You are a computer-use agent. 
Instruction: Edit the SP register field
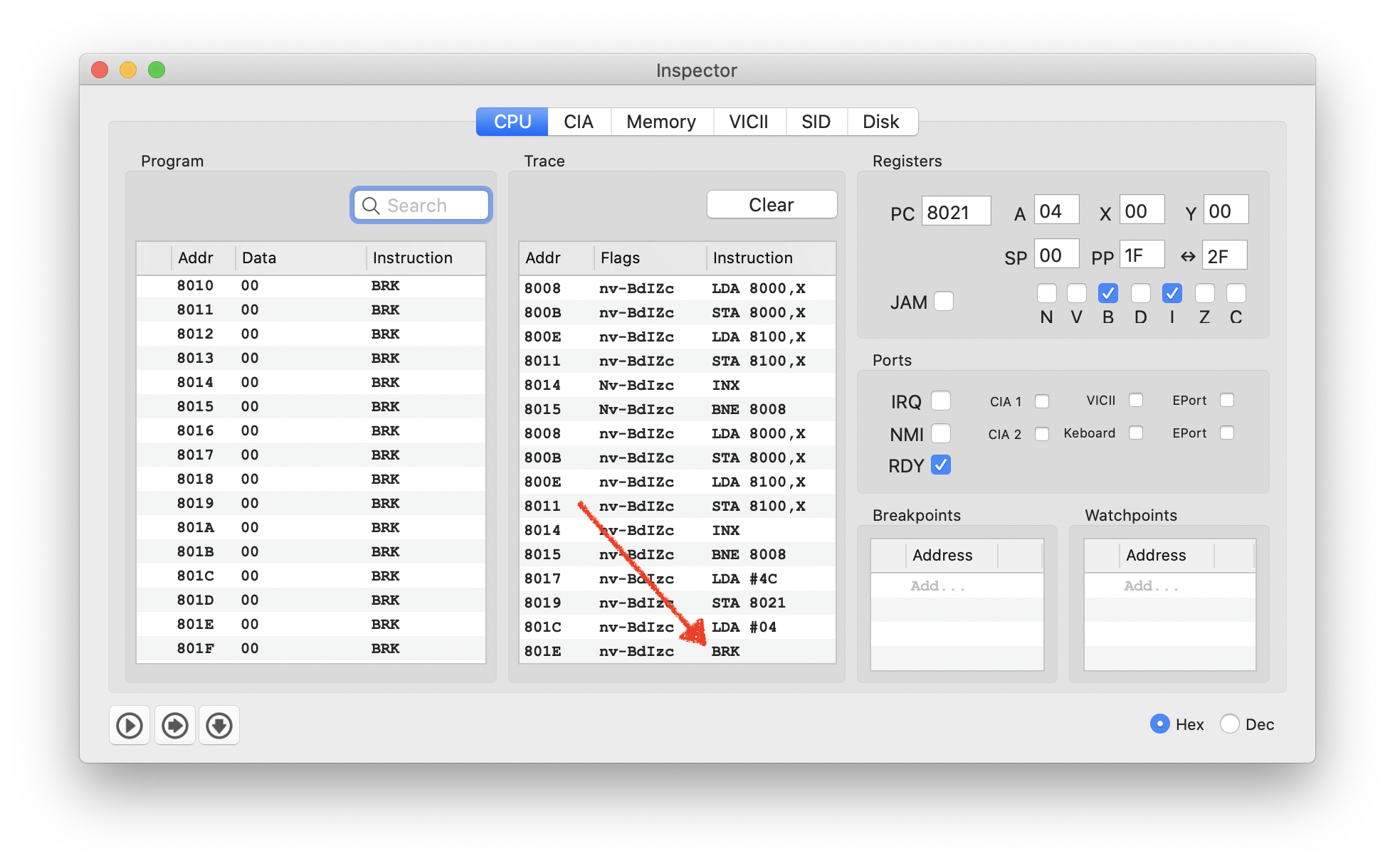(1056, 255)
